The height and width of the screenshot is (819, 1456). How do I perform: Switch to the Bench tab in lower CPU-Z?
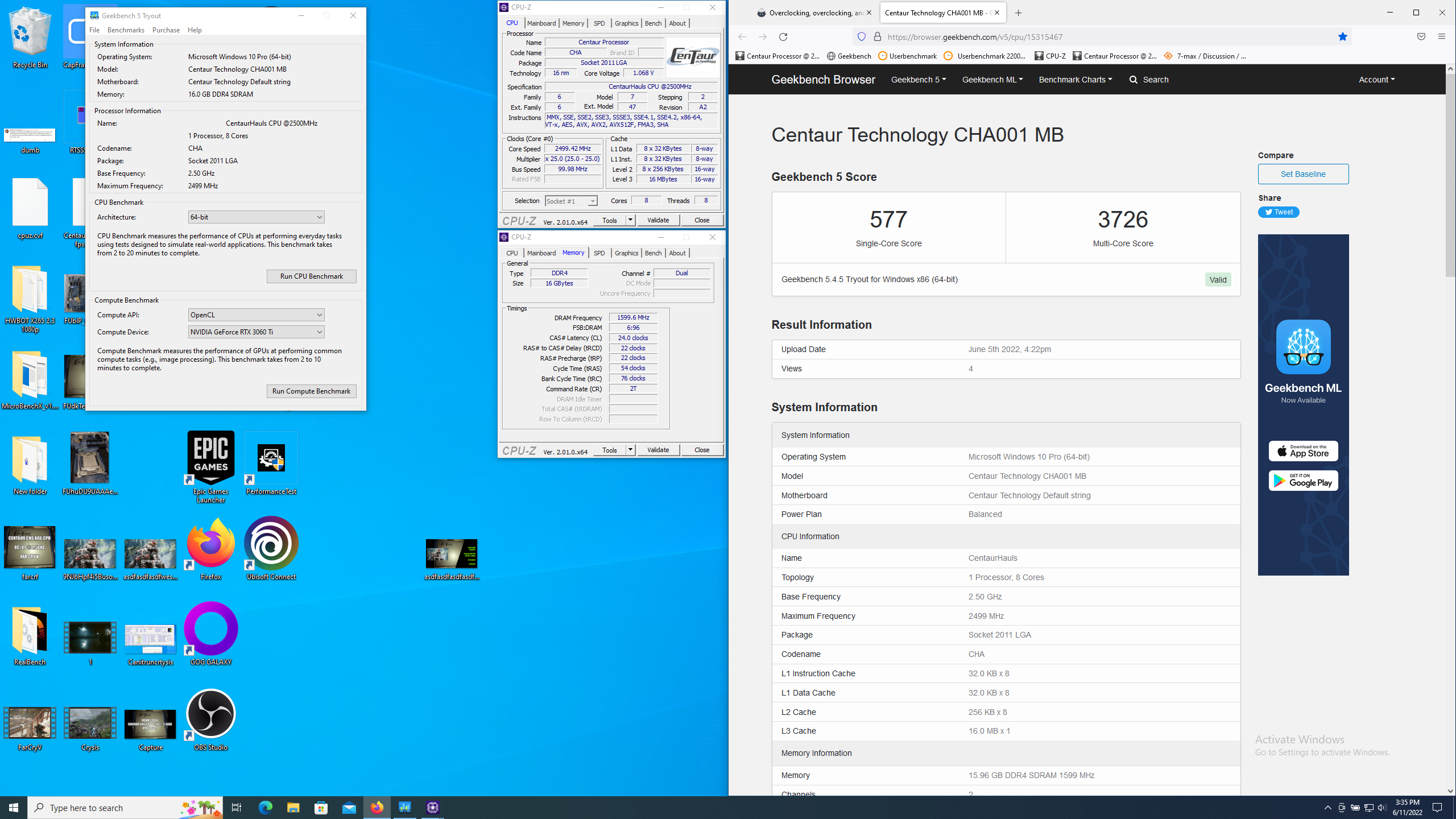[653, 253]
